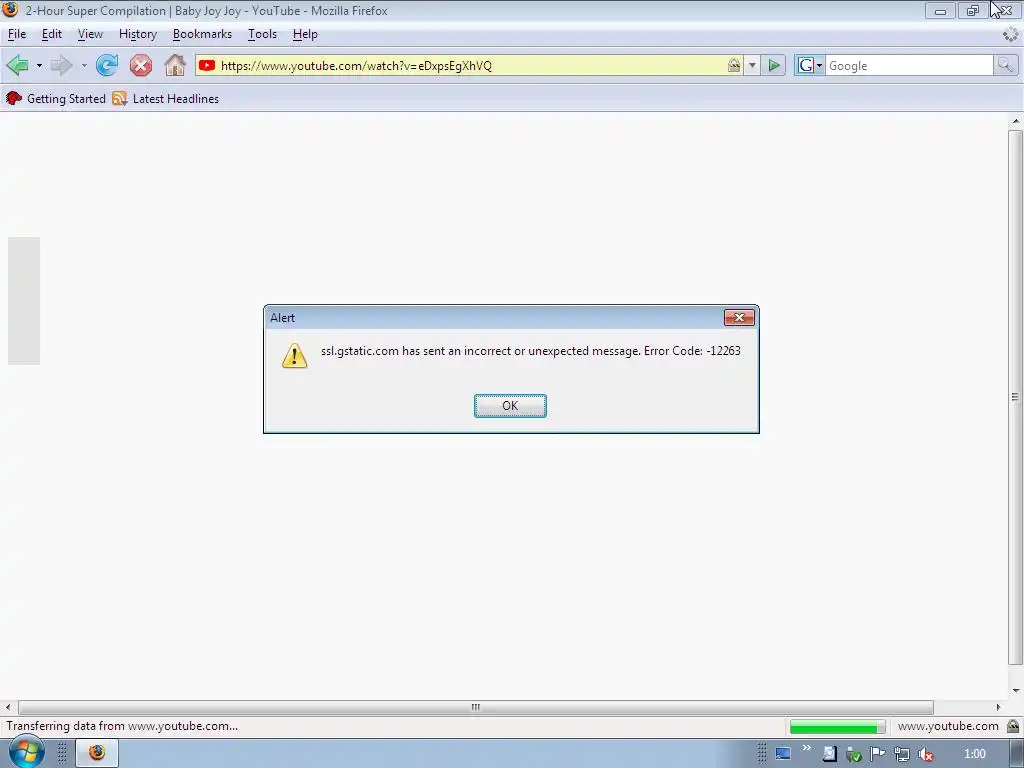The image size is (1024, 768).
Task: Click the Getting Started bookmark icon
Action: click(14, 99)
